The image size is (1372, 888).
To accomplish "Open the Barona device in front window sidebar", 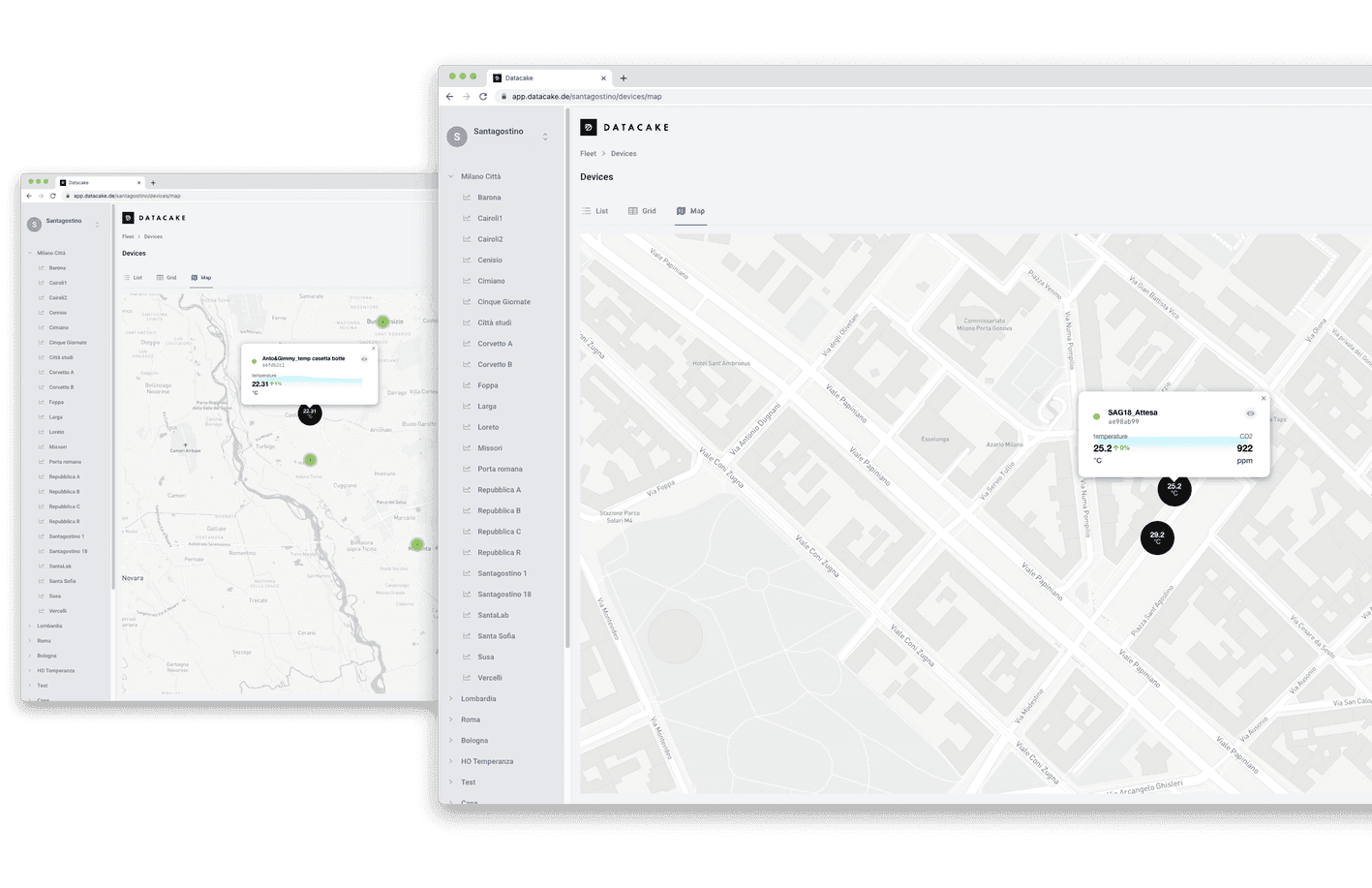I will click(x=489, y=198).
